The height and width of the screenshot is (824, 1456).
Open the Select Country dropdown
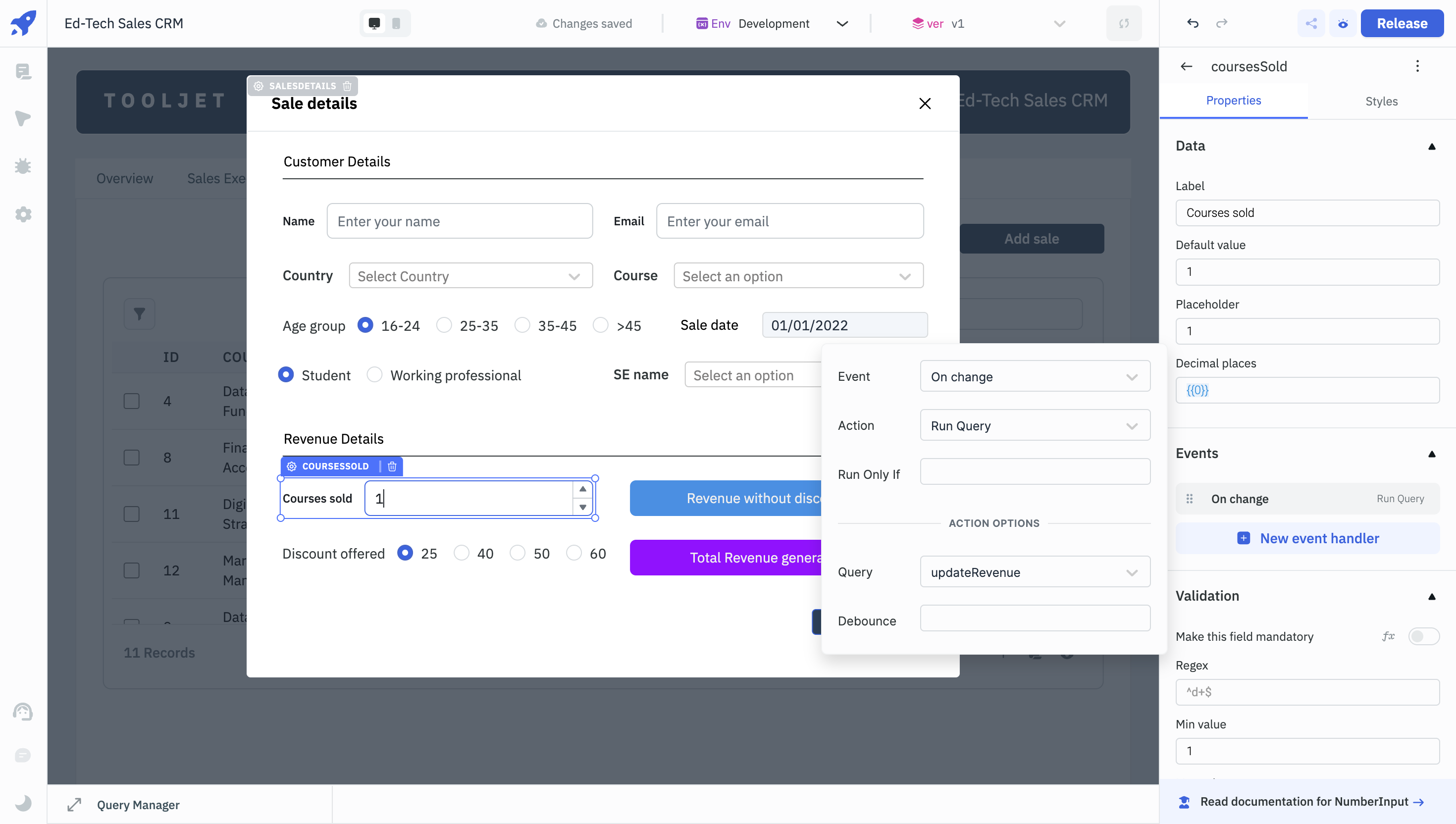[x=470, y=276]
